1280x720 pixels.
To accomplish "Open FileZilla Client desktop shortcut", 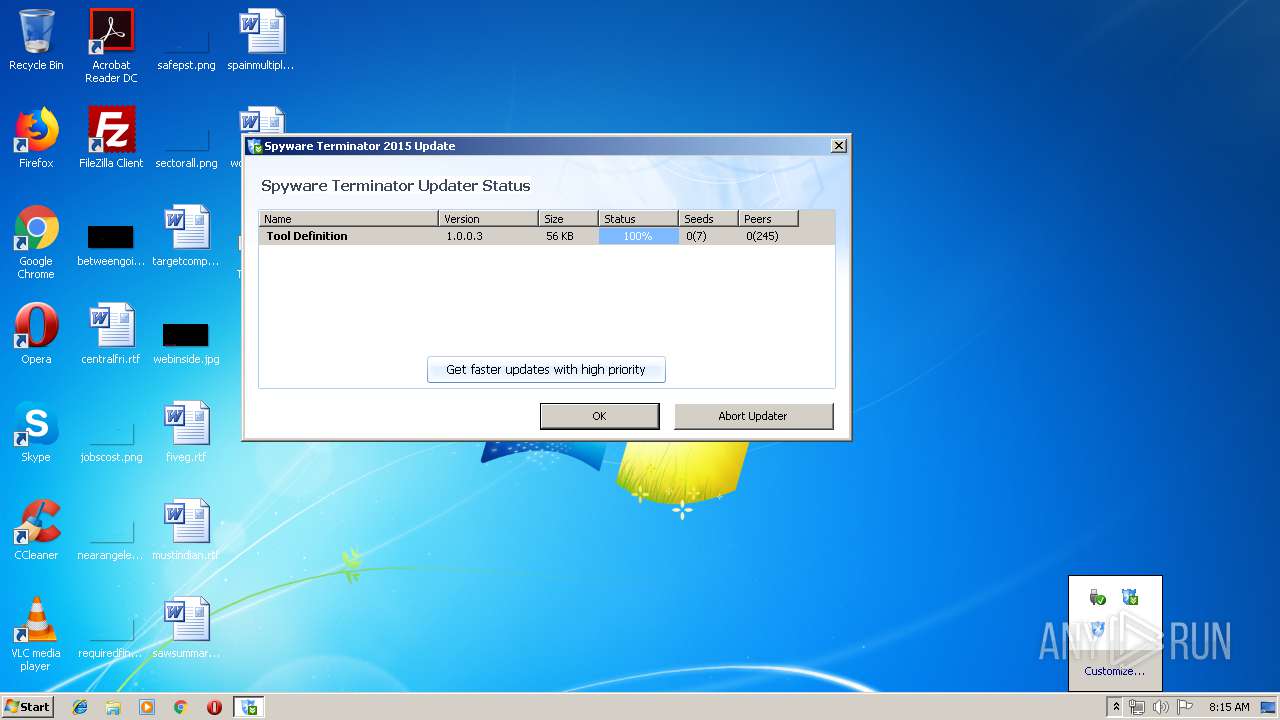I will click(111, 138).
